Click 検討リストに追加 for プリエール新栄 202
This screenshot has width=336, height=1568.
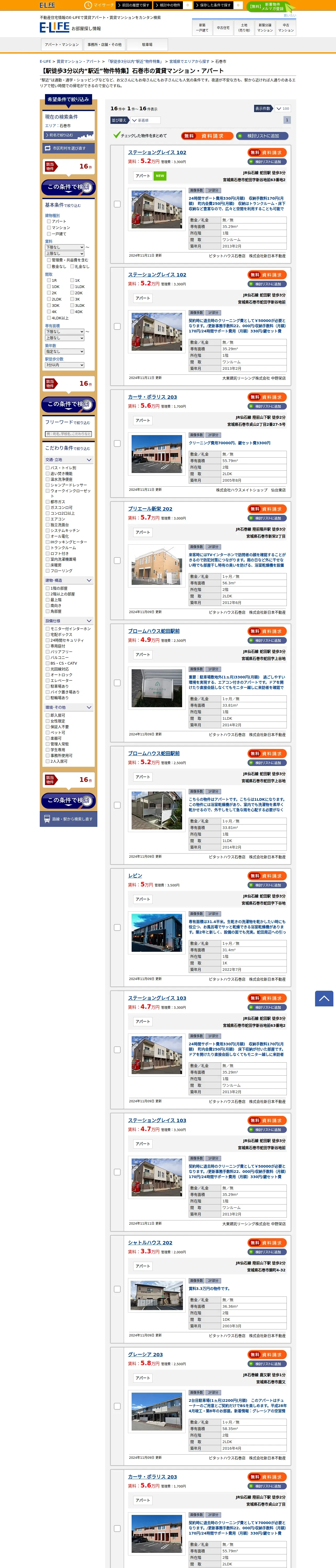[x=267, y=518]
